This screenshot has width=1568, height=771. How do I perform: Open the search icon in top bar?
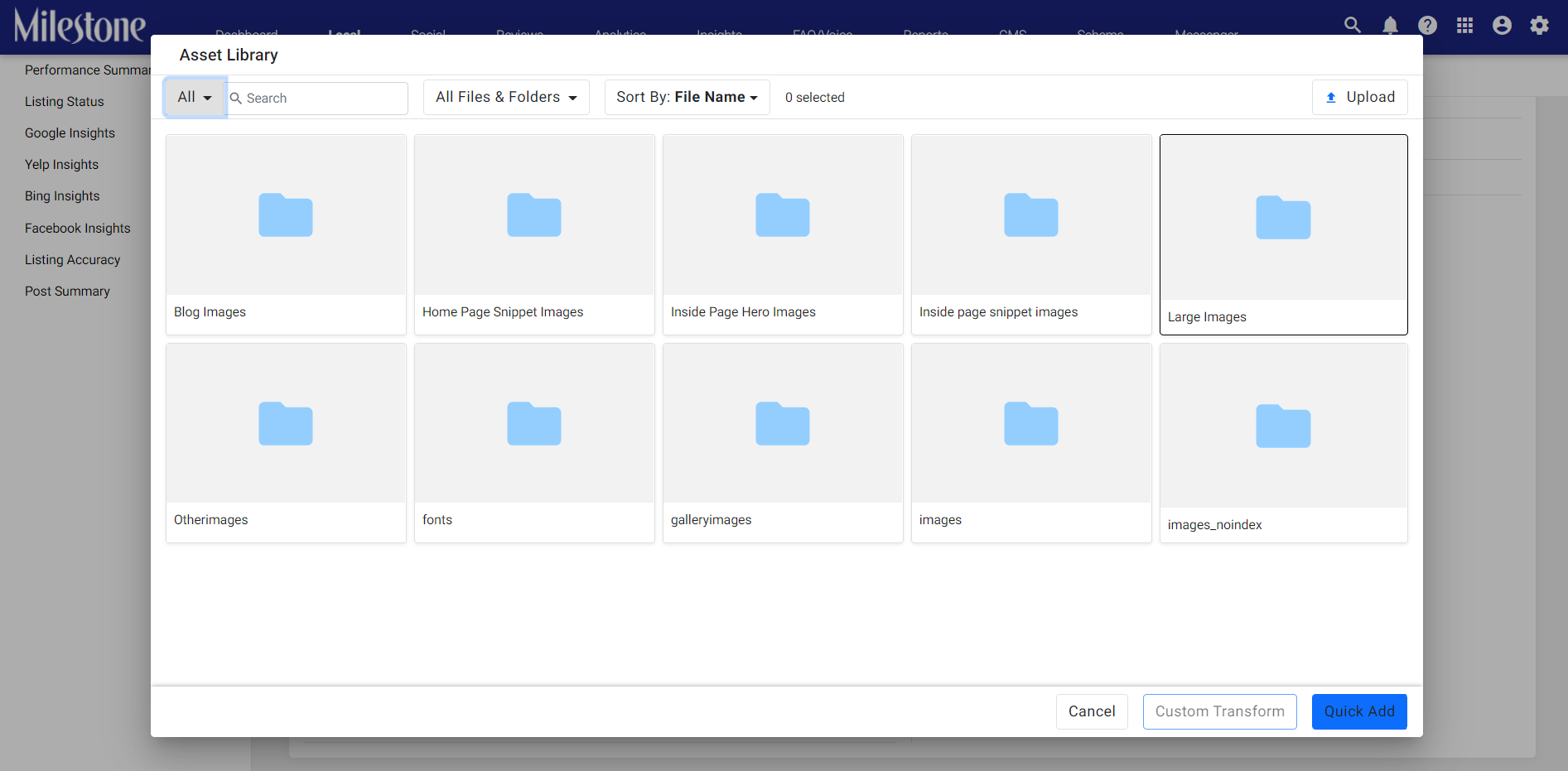tap(1353, 25)
